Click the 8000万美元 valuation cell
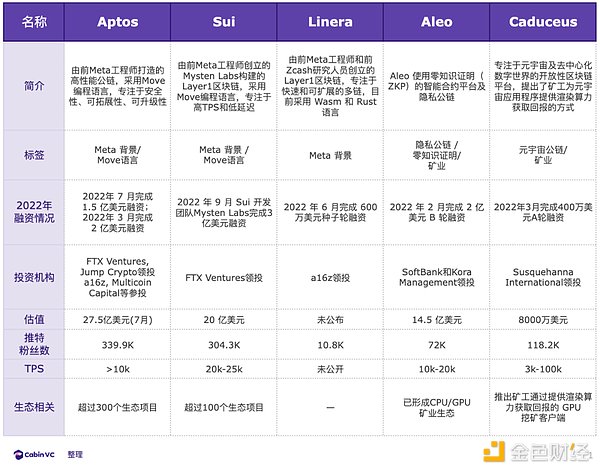The image size is (600, 473). point(543,320)
